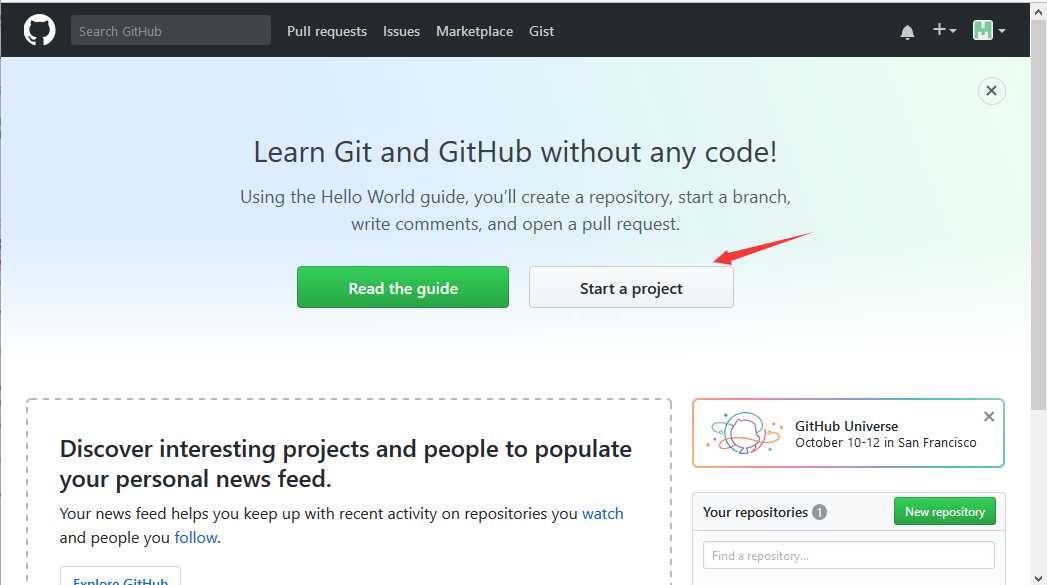The image size is (1047, 585).
Task: Go to the Issues page
Action: (x=401, y=31)
